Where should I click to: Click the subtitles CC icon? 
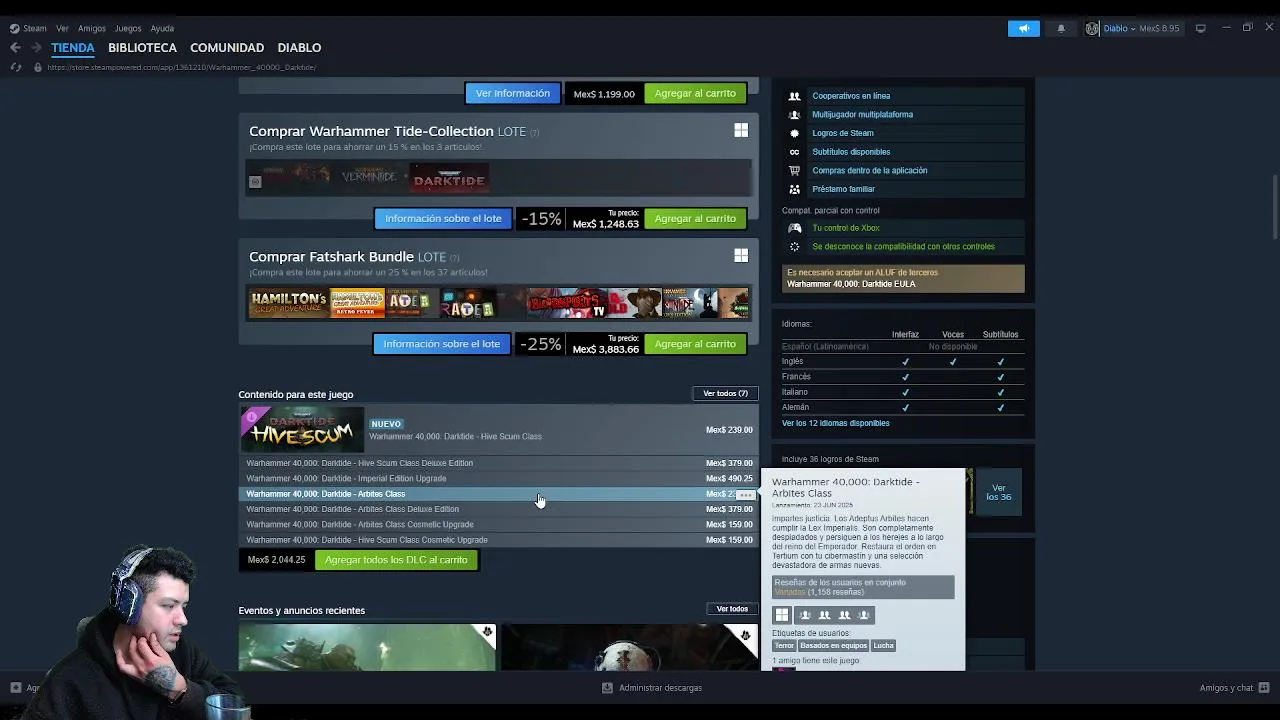pos(794,152)
